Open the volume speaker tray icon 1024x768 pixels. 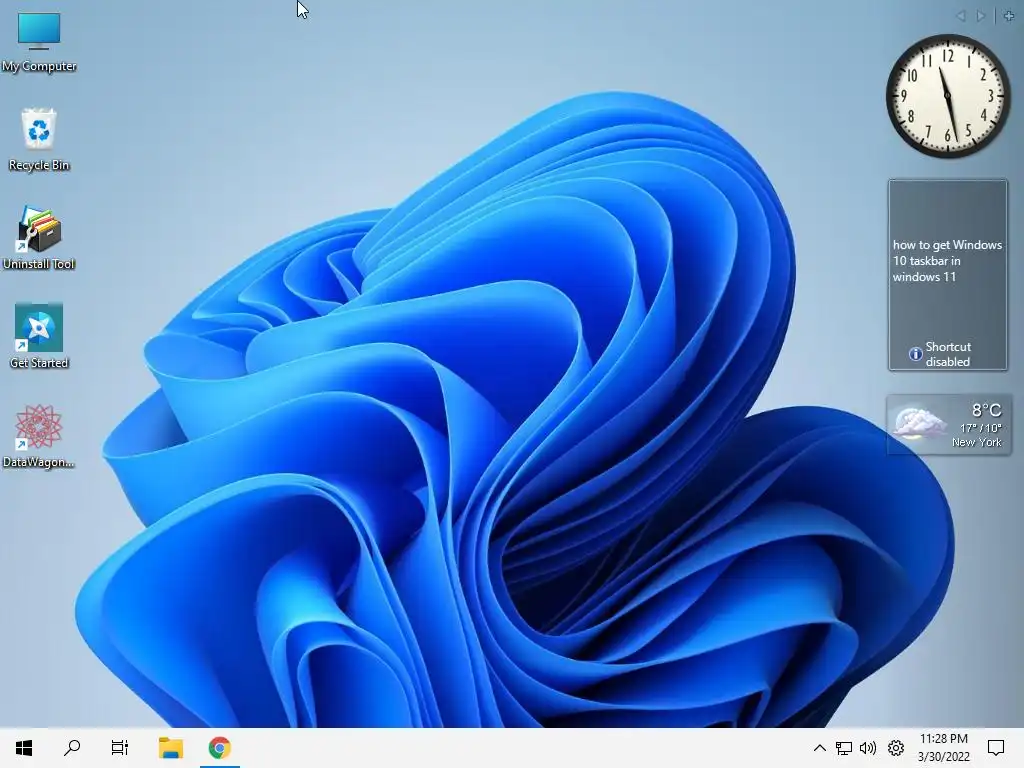[868, 748]
